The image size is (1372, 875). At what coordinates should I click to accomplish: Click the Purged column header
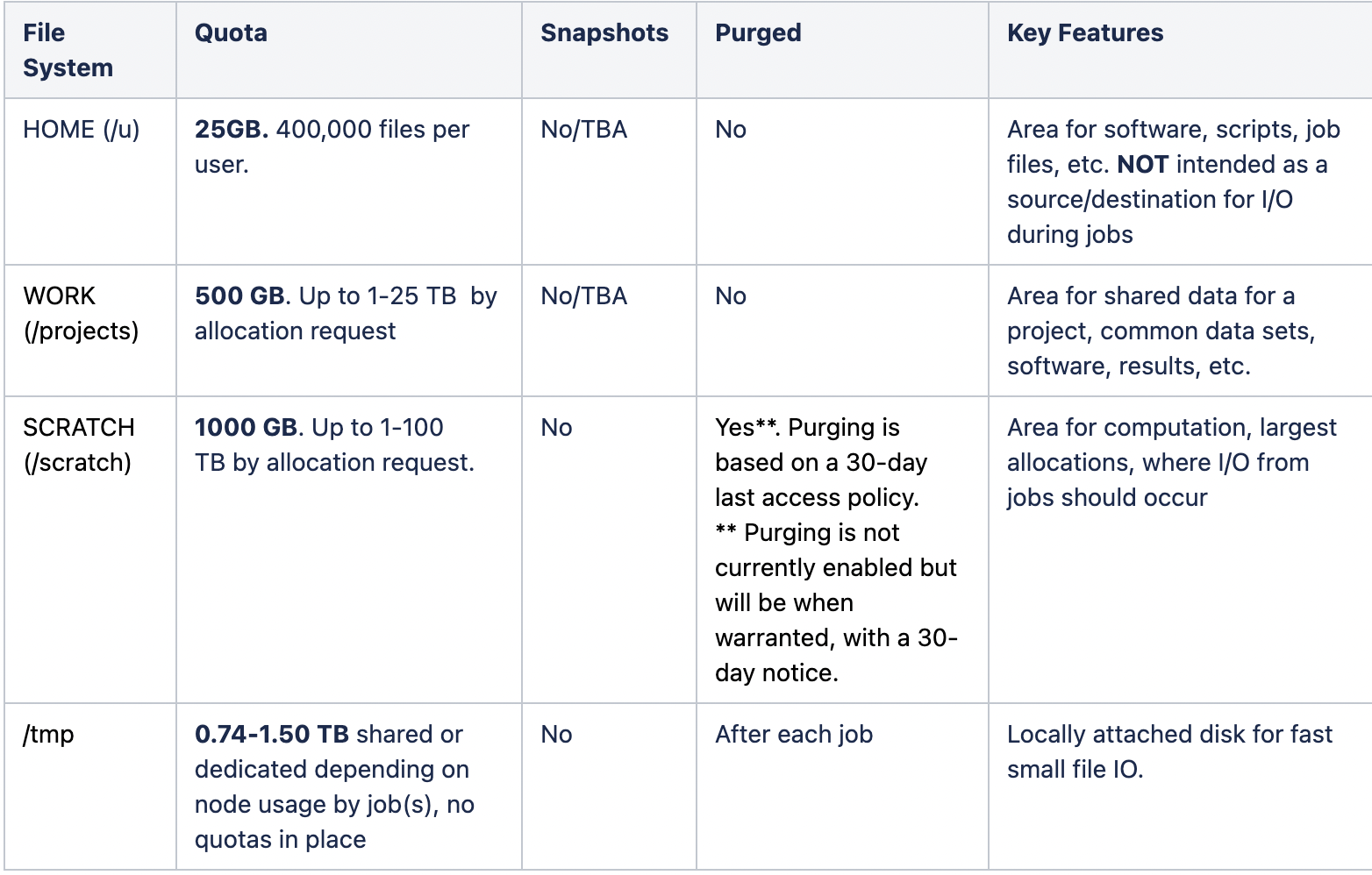pos(758,32)
